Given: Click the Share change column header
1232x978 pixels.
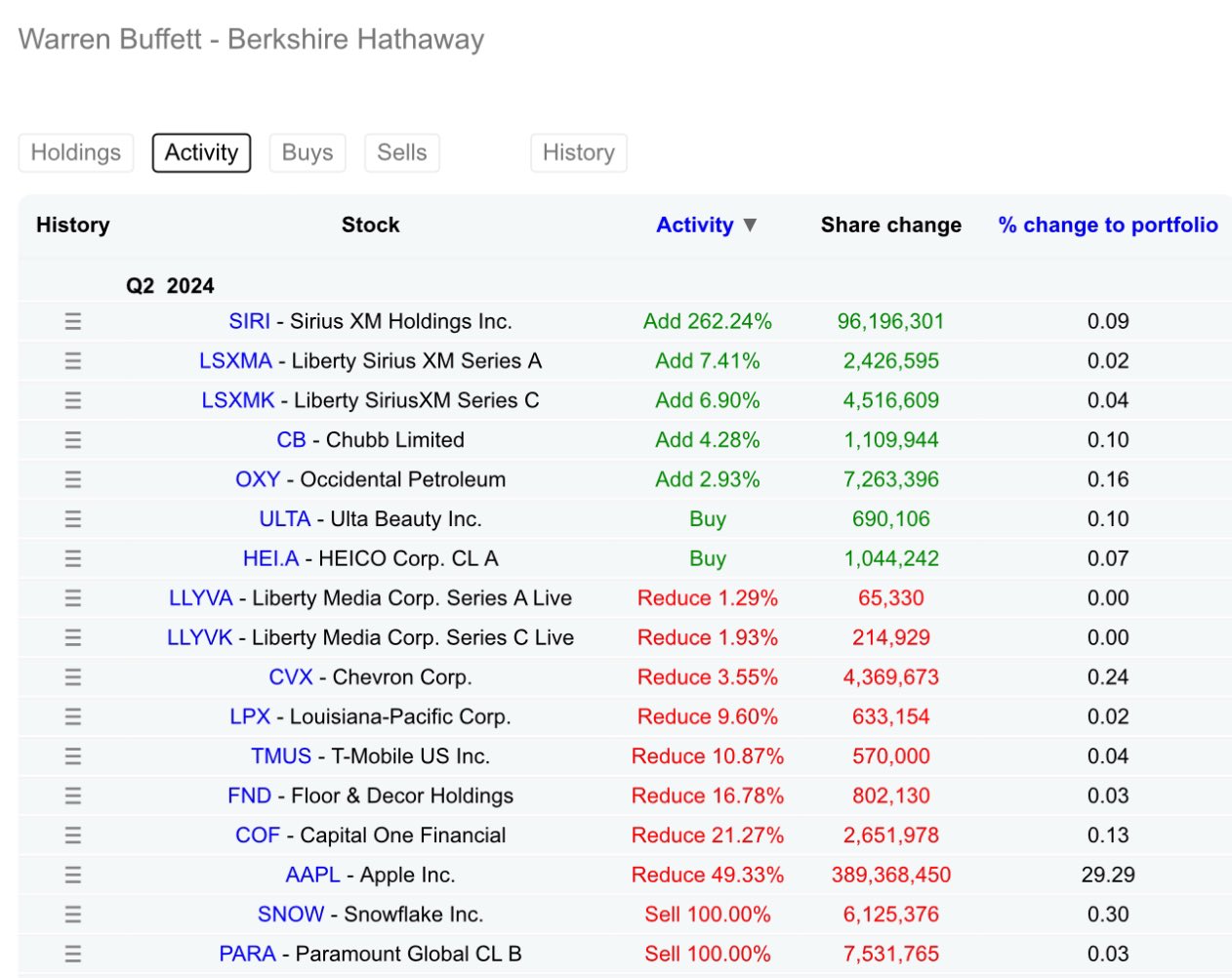Looking at the screenshot, I should tap(891, 225).
